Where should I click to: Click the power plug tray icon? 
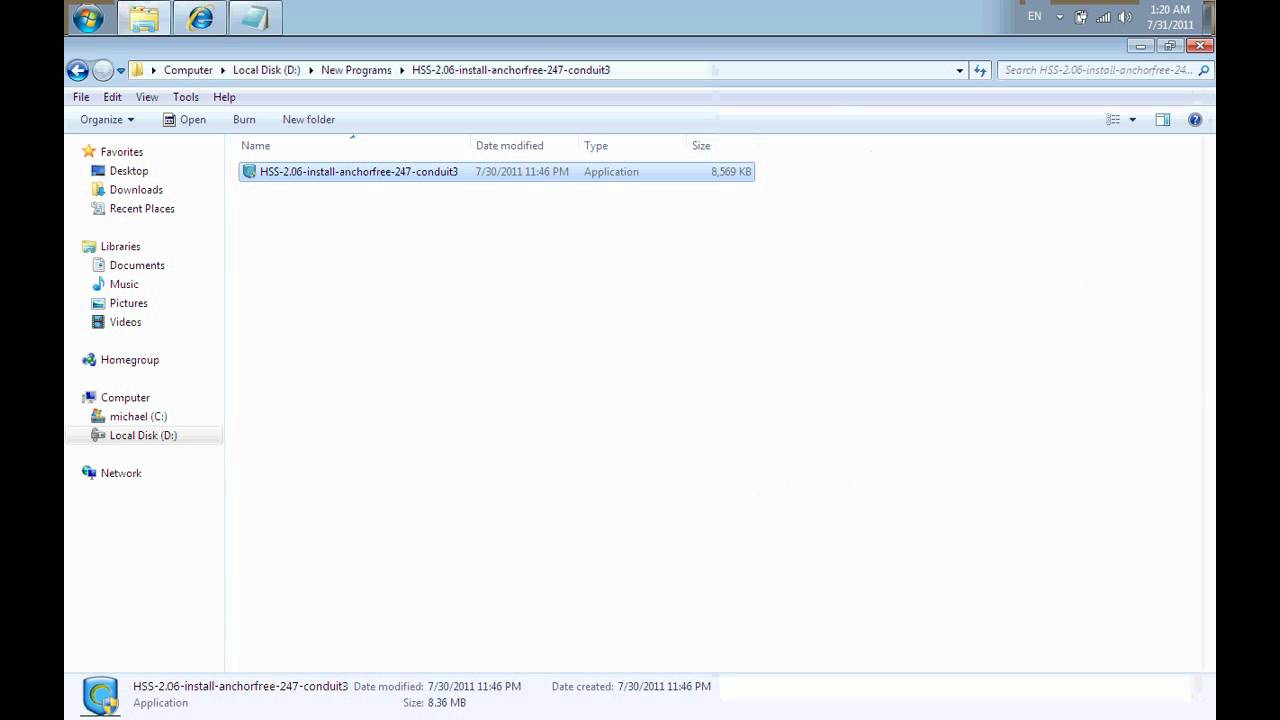click(1081, 17)
